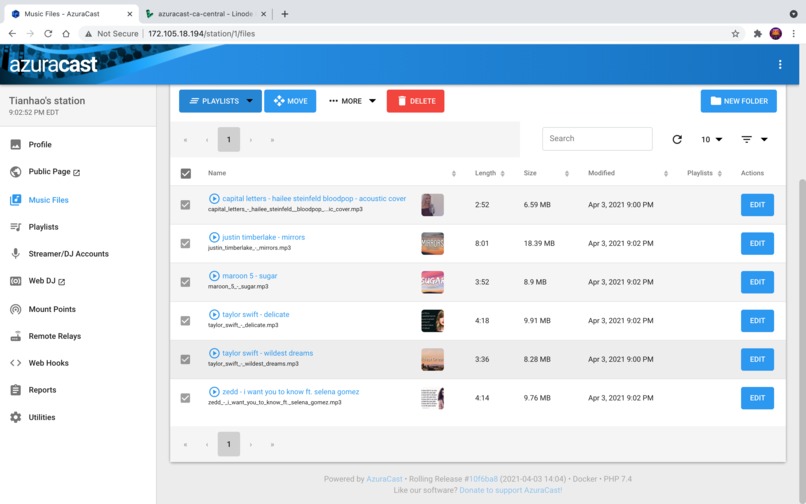Play maroon 5 - sugar track

[x=214, y=276]
